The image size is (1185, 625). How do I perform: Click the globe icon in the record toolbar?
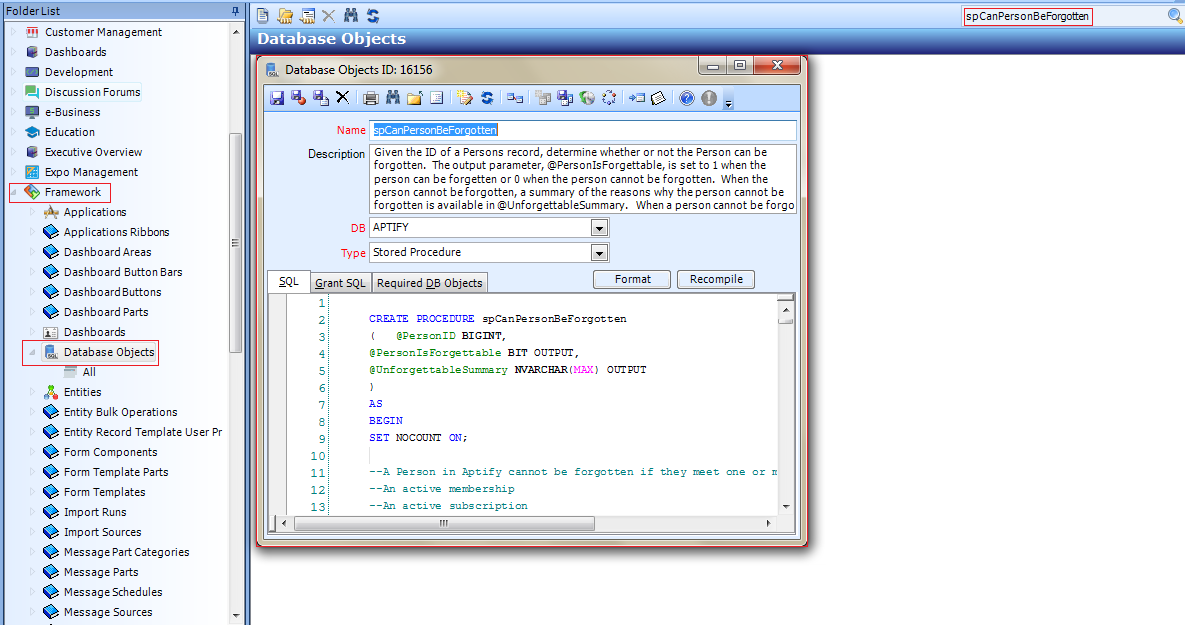[587, 97]
